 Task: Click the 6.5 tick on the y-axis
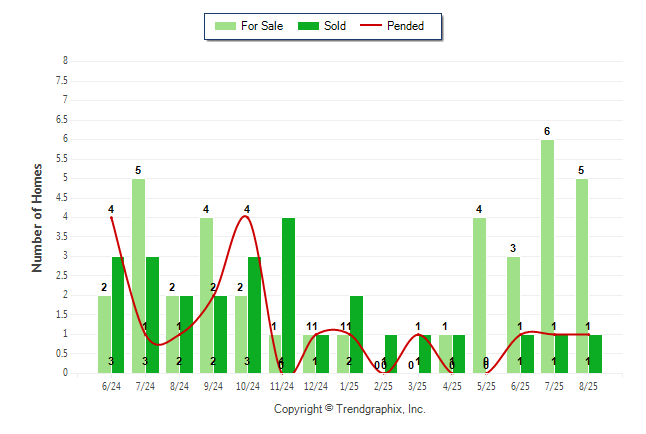click(x=62, y=120)
